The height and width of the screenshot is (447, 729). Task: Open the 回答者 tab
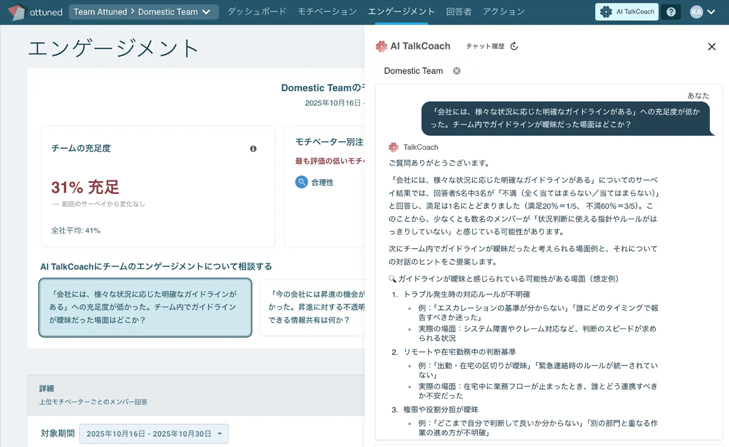coord(459,12)
